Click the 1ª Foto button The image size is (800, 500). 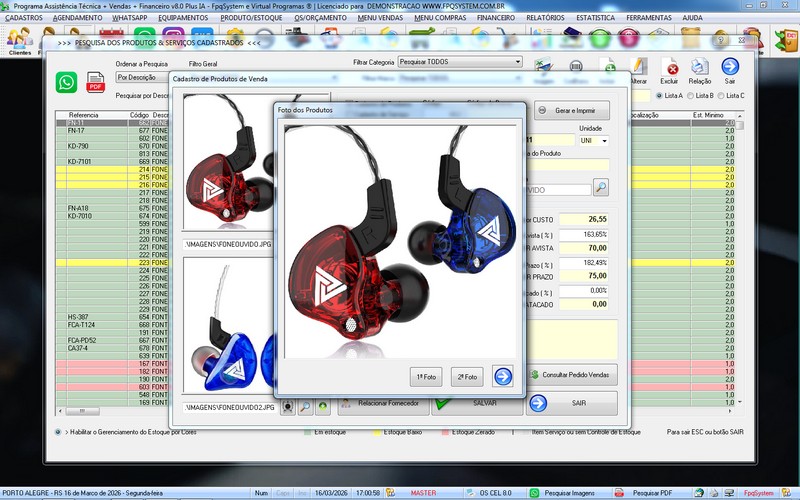[426, 377]
